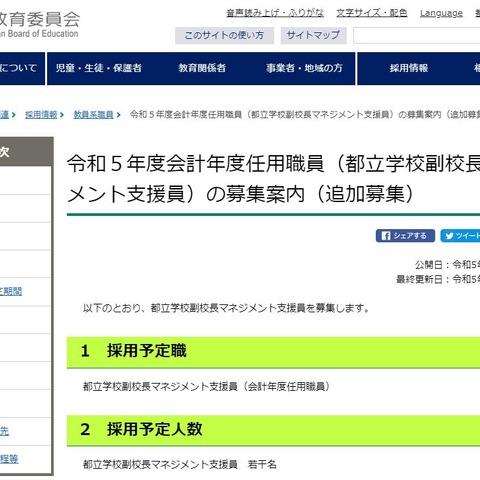Open 文字サイズ・配色 settings link

[372, 13]
